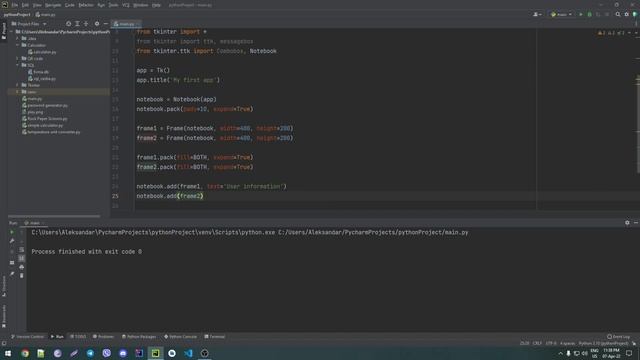Click pythonProject breadcrumb in navigation bar
The width and height of the screenshot is (640, 360).
(17, 14)
